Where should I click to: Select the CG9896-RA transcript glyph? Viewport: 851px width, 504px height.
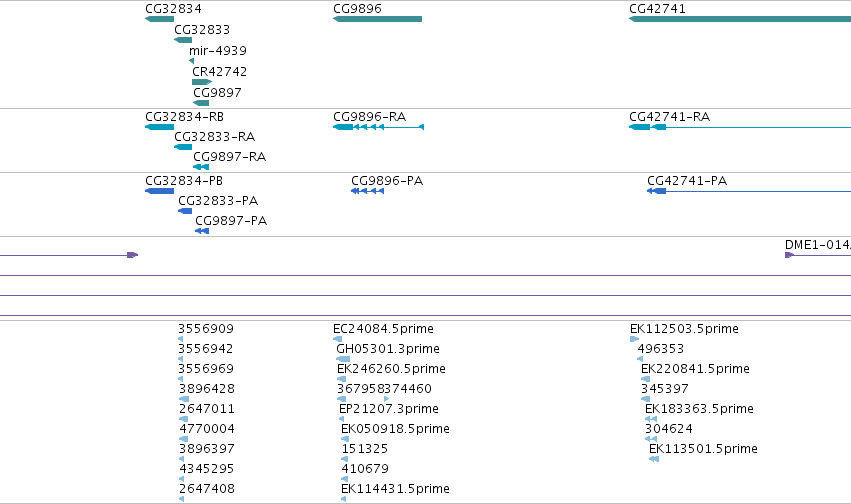378,127
